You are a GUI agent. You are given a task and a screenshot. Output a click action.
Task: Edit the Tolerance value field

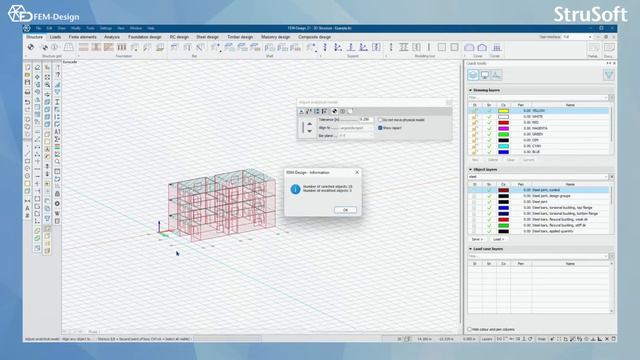click(365, 120)
